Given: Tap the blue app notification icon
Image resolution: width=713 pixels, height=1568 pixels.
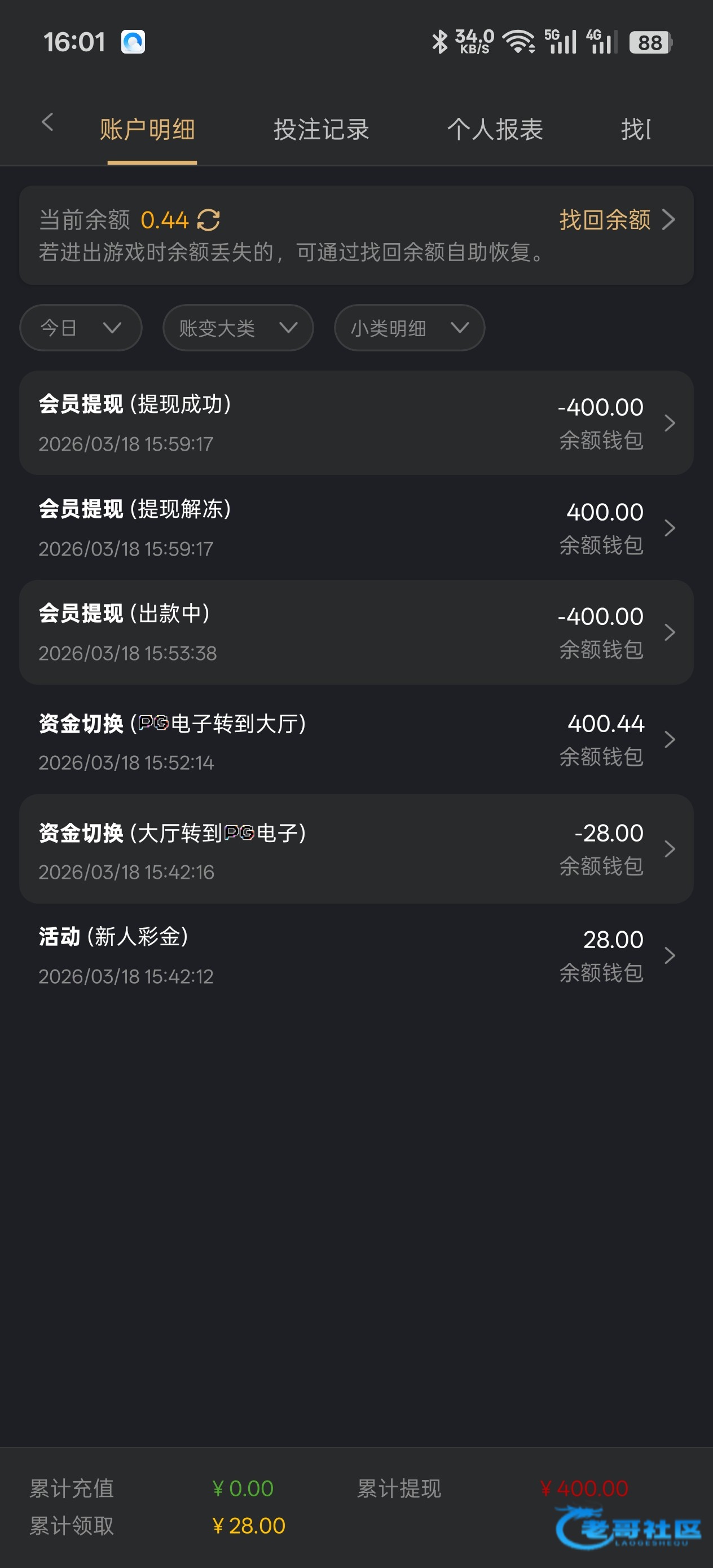Looking at the screenshot, I should click(x=133, y=42).
